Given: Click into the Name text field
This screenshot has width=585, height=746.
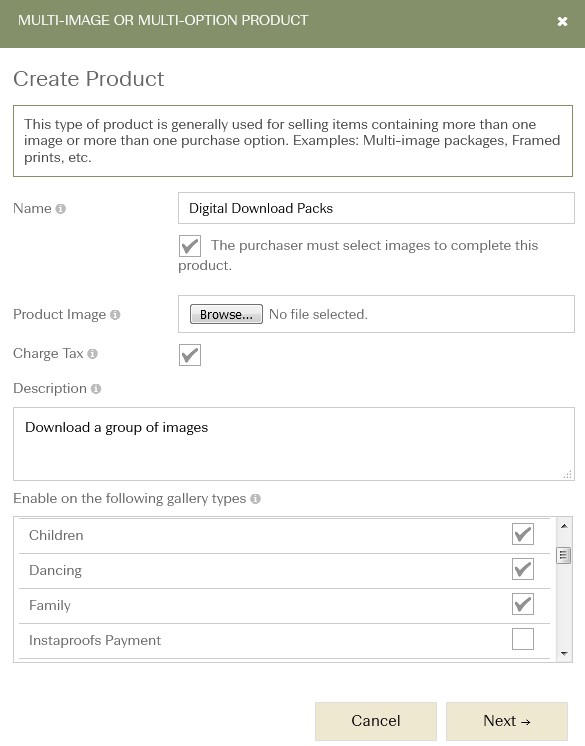Looking at the screenshot, I should click(x=376, y=208).
